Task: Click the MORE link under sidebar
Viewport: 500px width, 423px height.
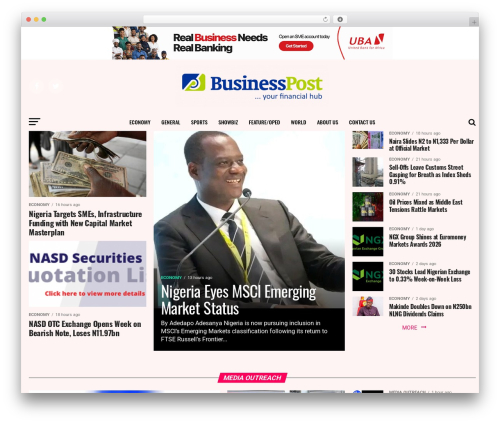Action: click(414, 327)
